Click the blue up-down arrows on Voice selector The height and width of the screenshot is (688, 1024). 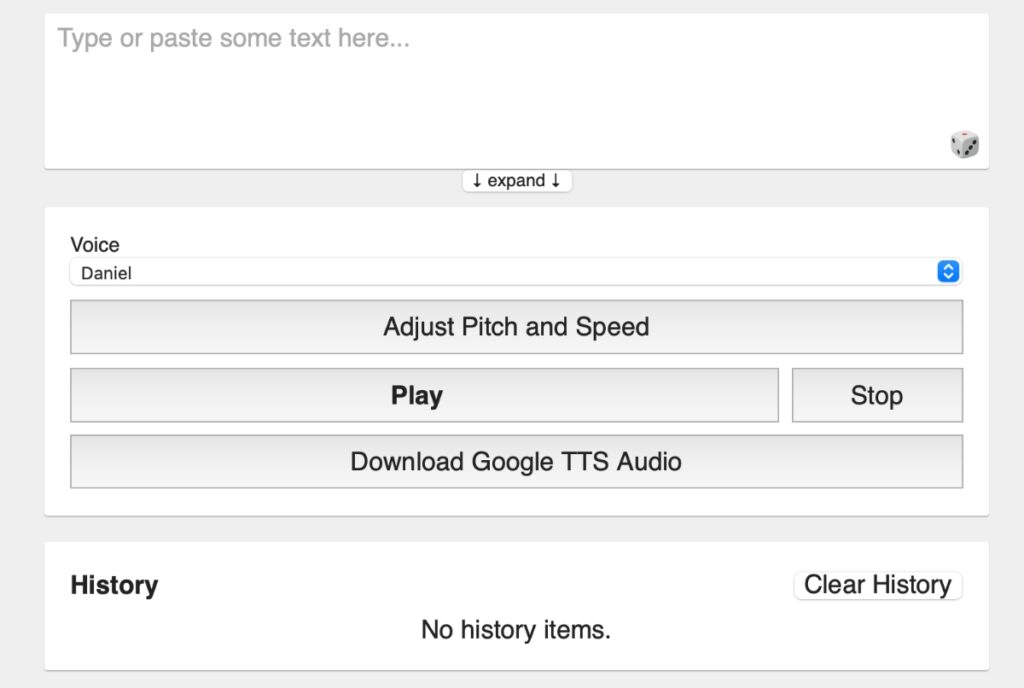948,272
